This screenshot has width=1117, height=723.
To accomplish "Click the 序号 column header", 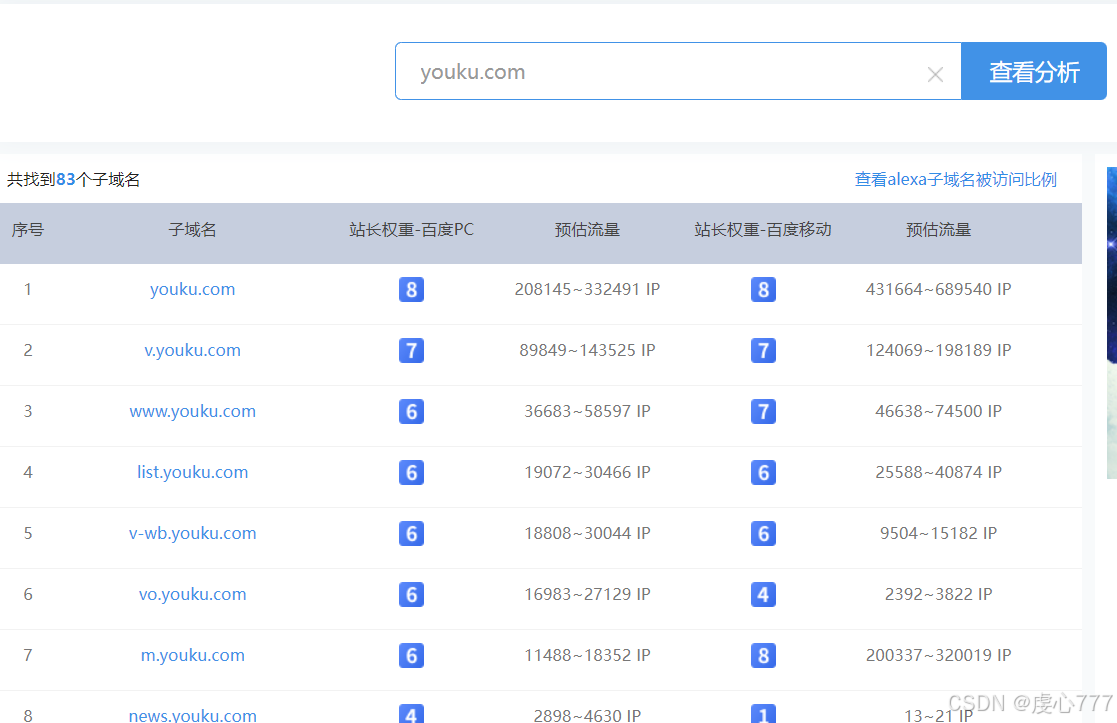I will [28, 229].
